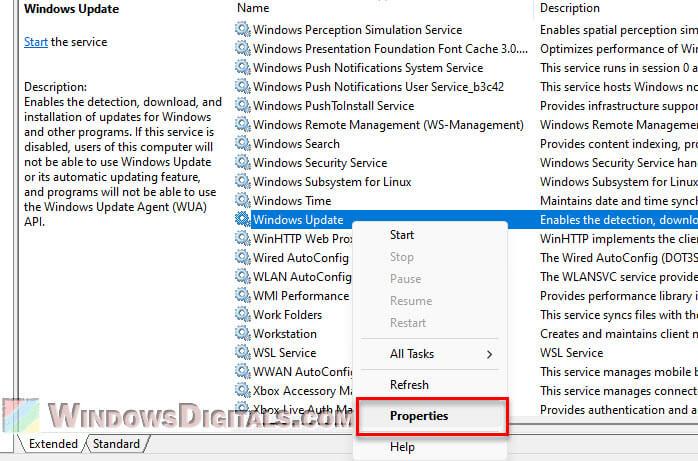Select Workstation service name
The height and width of the screenshot is (461, 698).
tap(285, 334)
